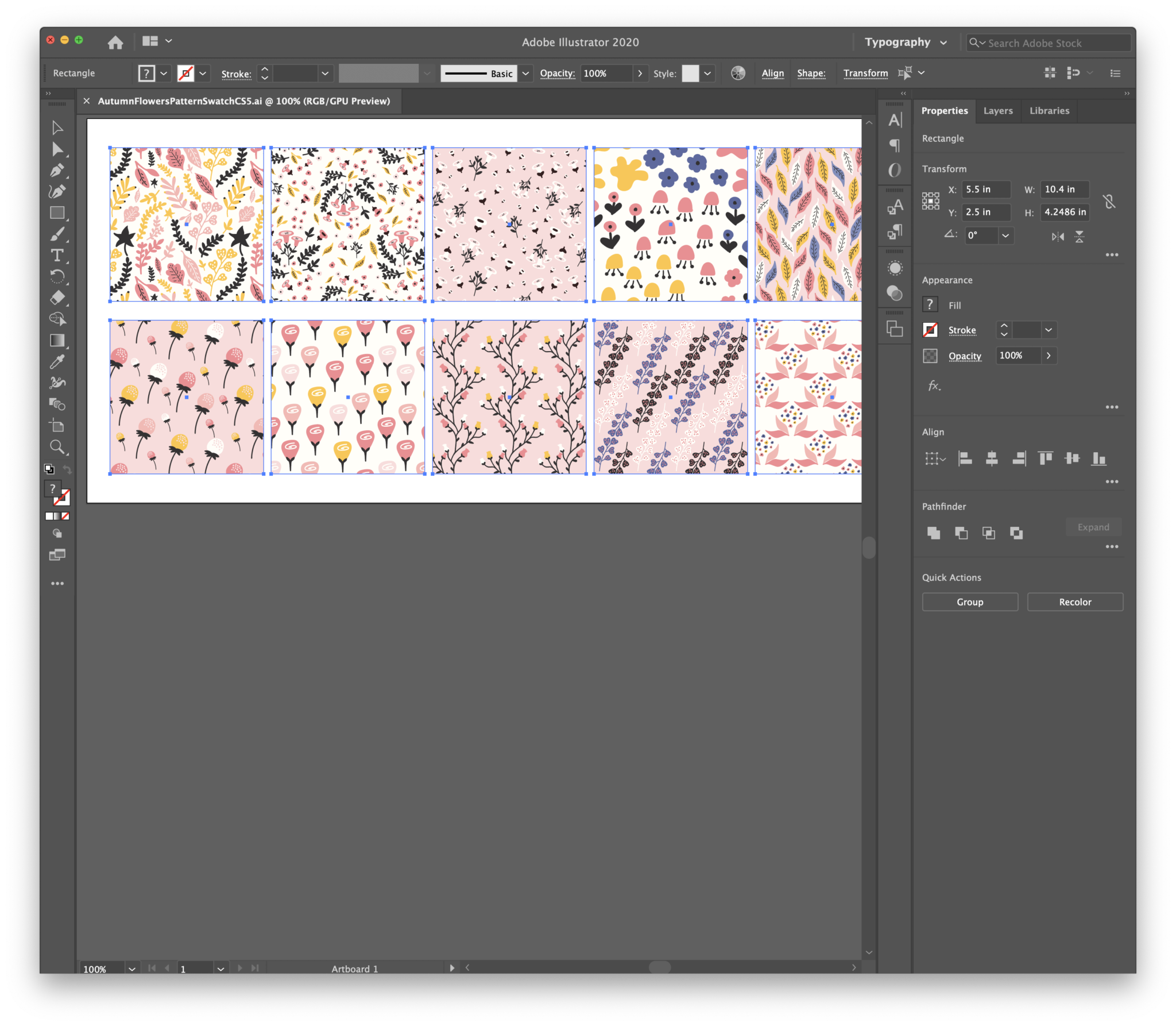
Task: Open the rotation angle dropdown
Action: 1007,235
